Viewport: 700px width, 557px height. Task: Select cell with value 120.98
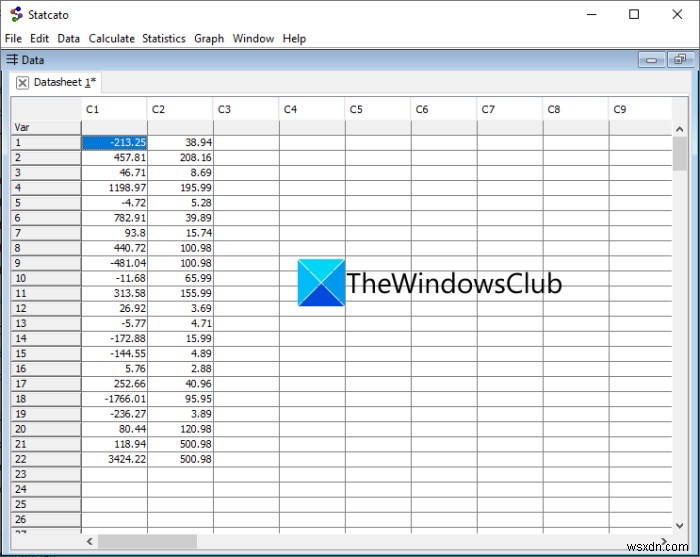point(180,429)
